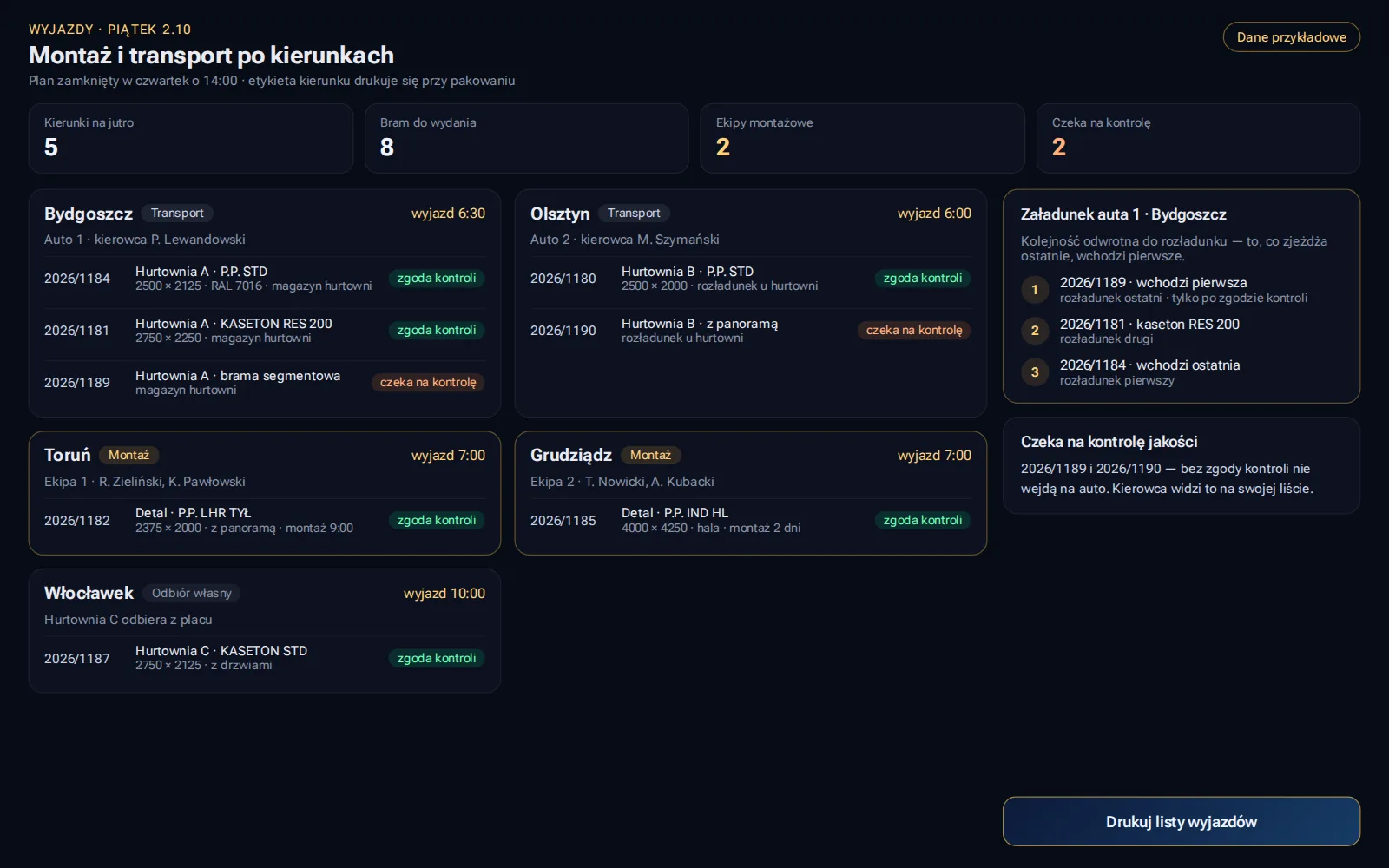1389x868 pixels.
Task: Select the Bram do wydania summary tile
Action: click(526, 138)
